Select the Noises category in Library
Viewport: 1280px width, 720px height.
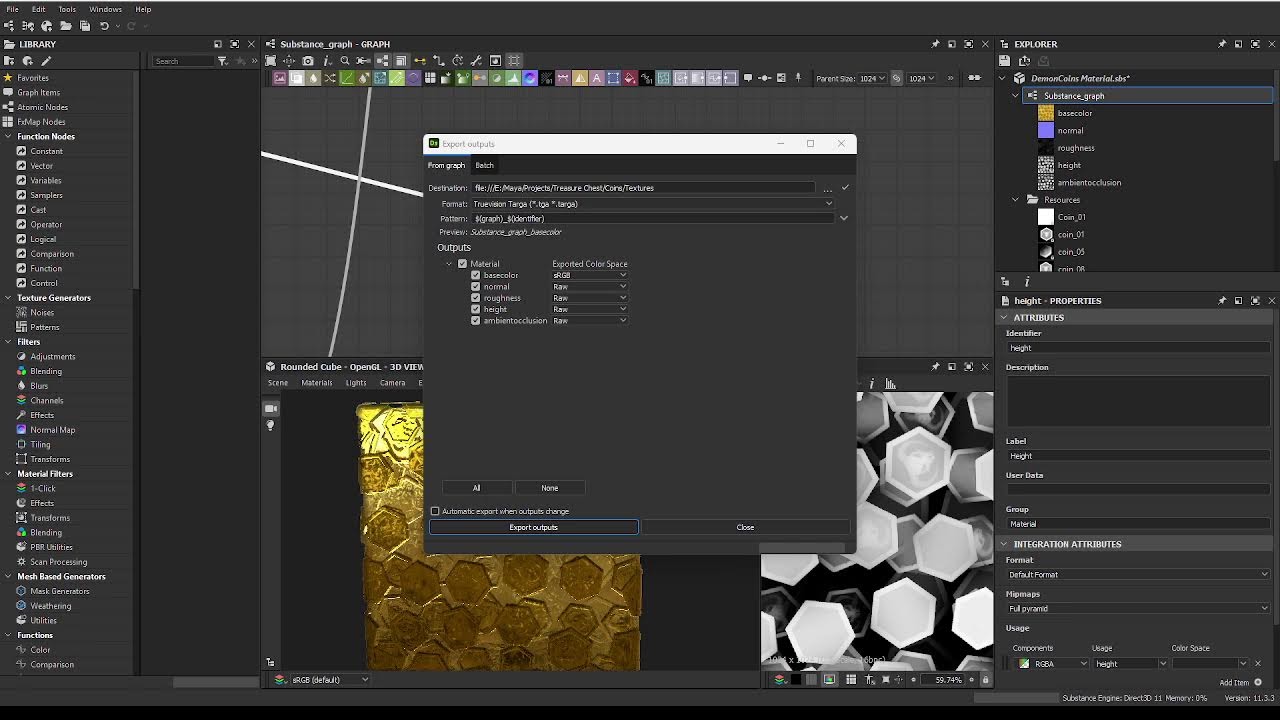(x=42, y=312)
